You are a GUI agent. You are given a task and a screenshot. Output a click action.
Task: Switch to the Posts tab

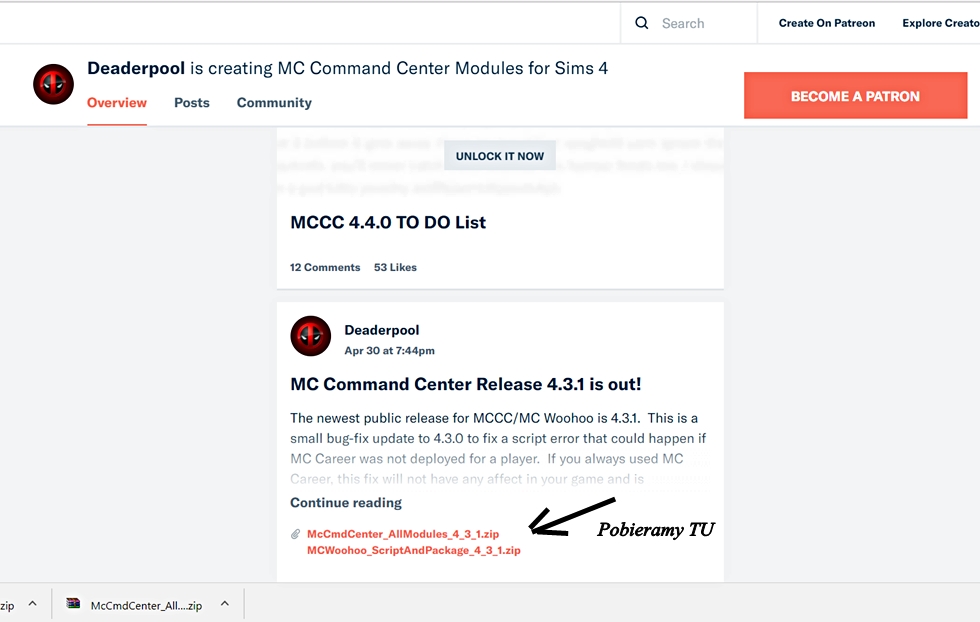point(192,103)
